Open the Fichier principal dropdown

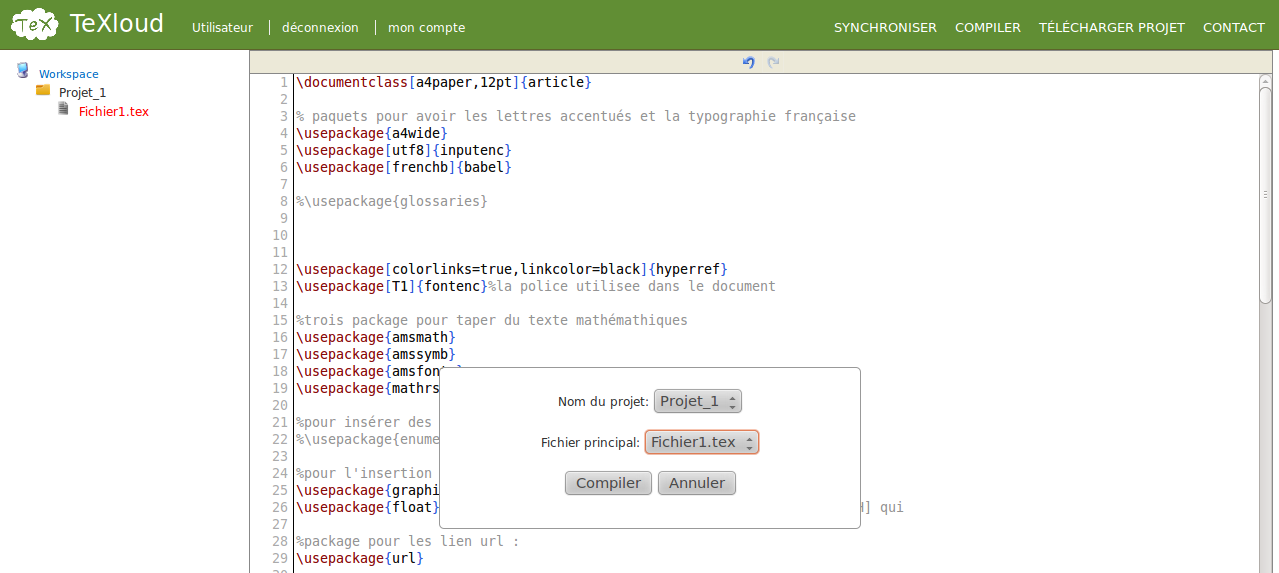702,442
